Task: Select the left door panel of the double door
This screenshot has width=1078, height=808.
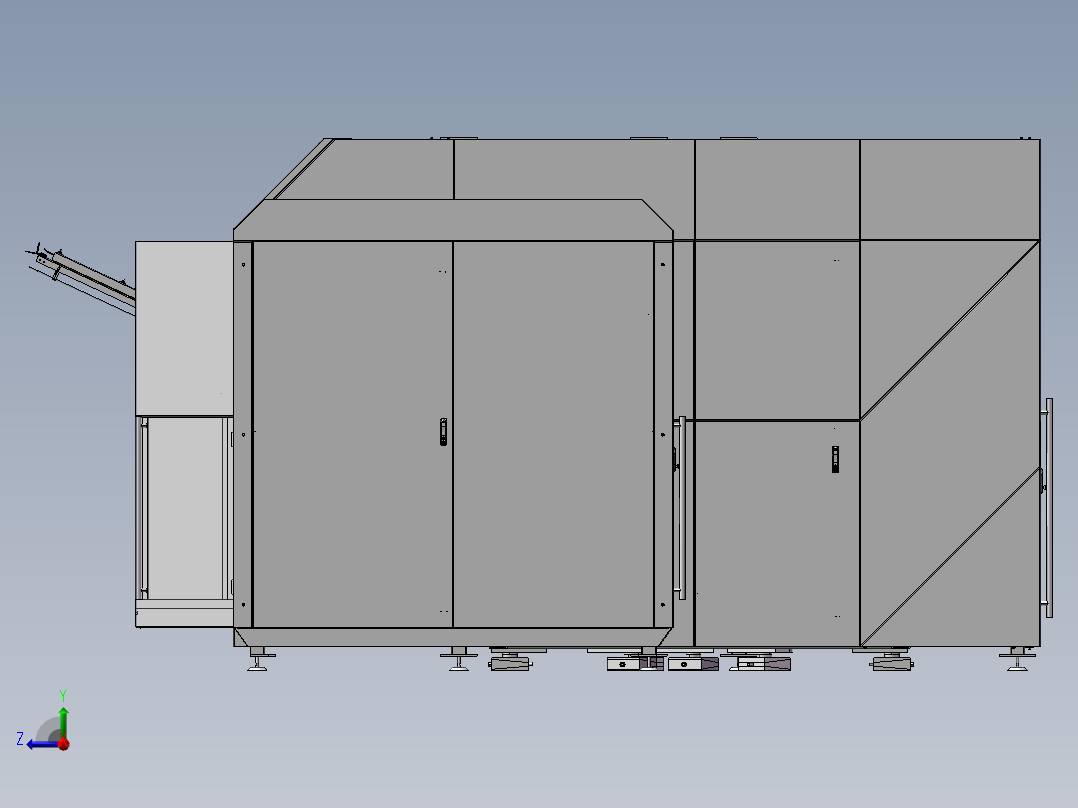Action: point(353,434)
